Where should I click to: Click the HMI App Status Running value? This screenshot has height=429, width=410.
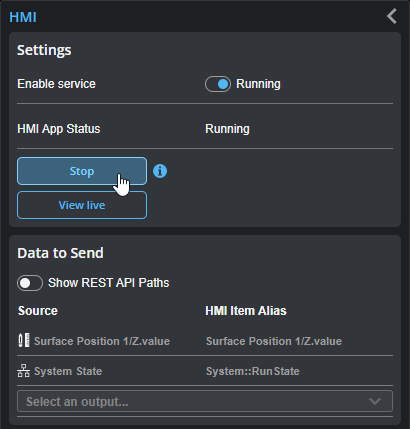point(227,129)
